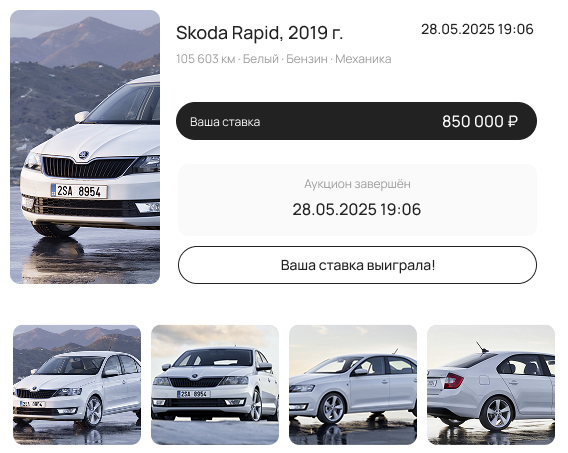Image resolution: width=568 pixels, height=453 pixels.
Task: Click the 'Механика' transmission text
Action: coord(363,59)
